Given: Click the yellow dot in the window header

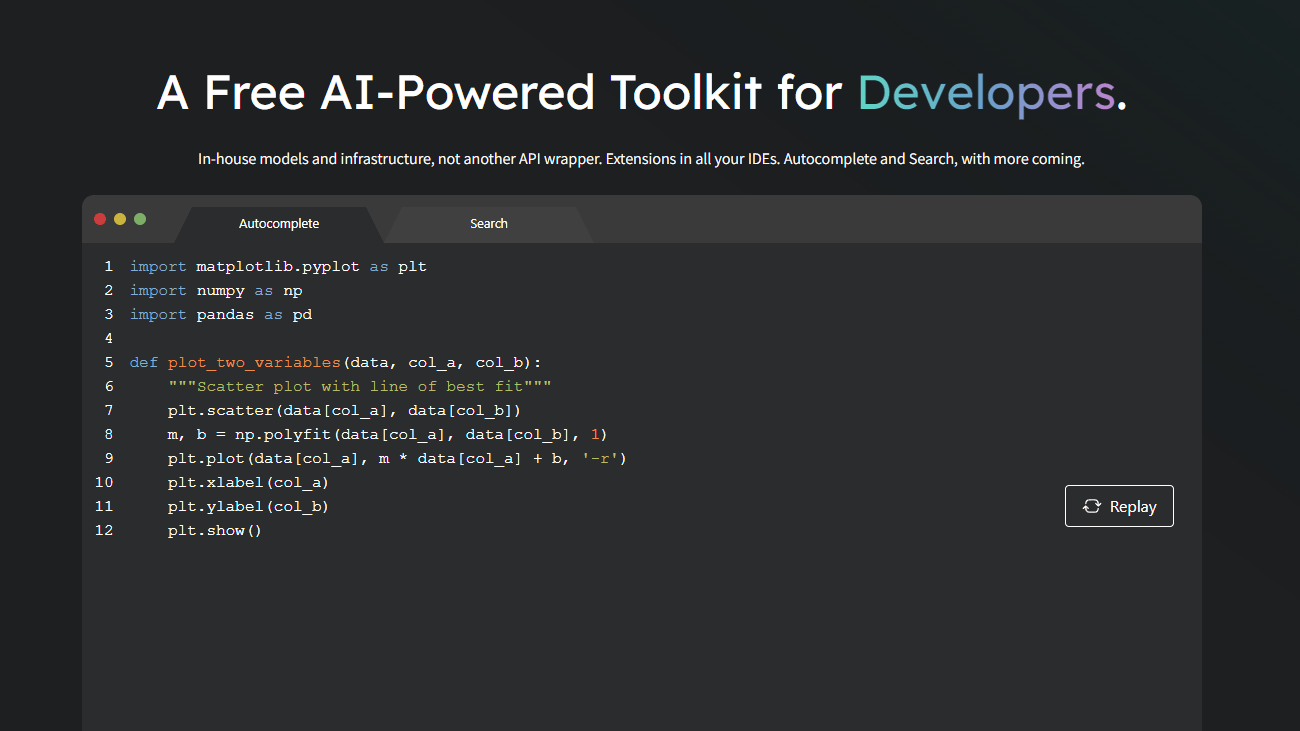Looking at the screenshot, I should tap(120, 219).
